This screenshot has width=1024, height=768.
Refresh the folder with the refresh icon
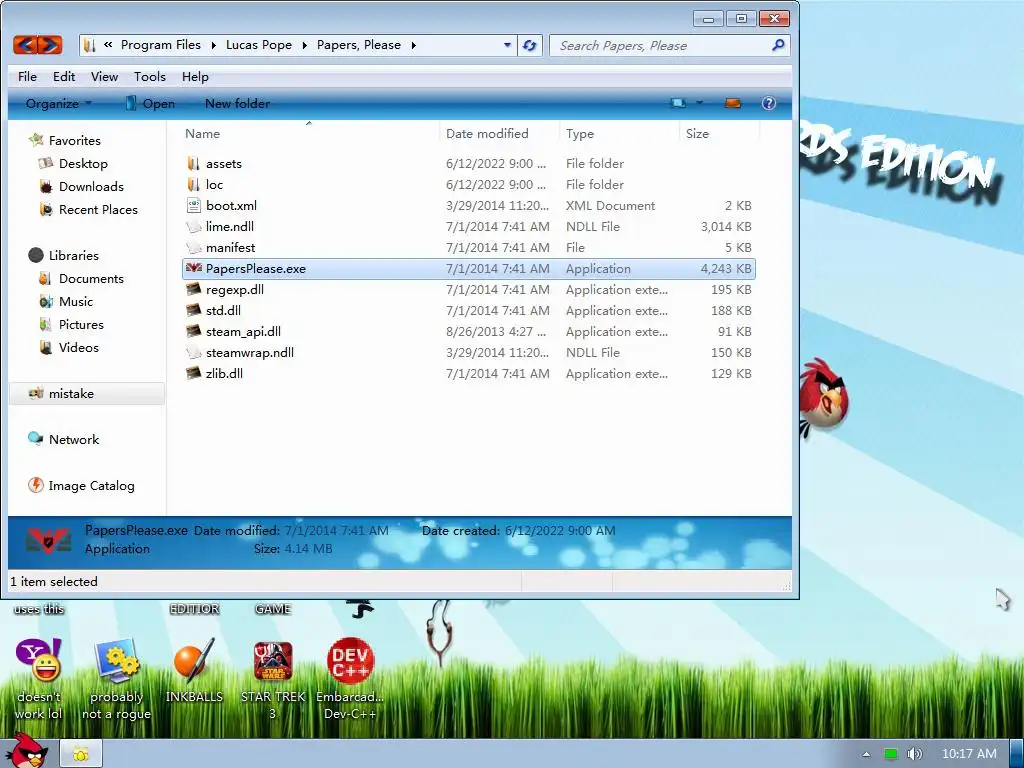pyautogui.click(x=530, y=45)
